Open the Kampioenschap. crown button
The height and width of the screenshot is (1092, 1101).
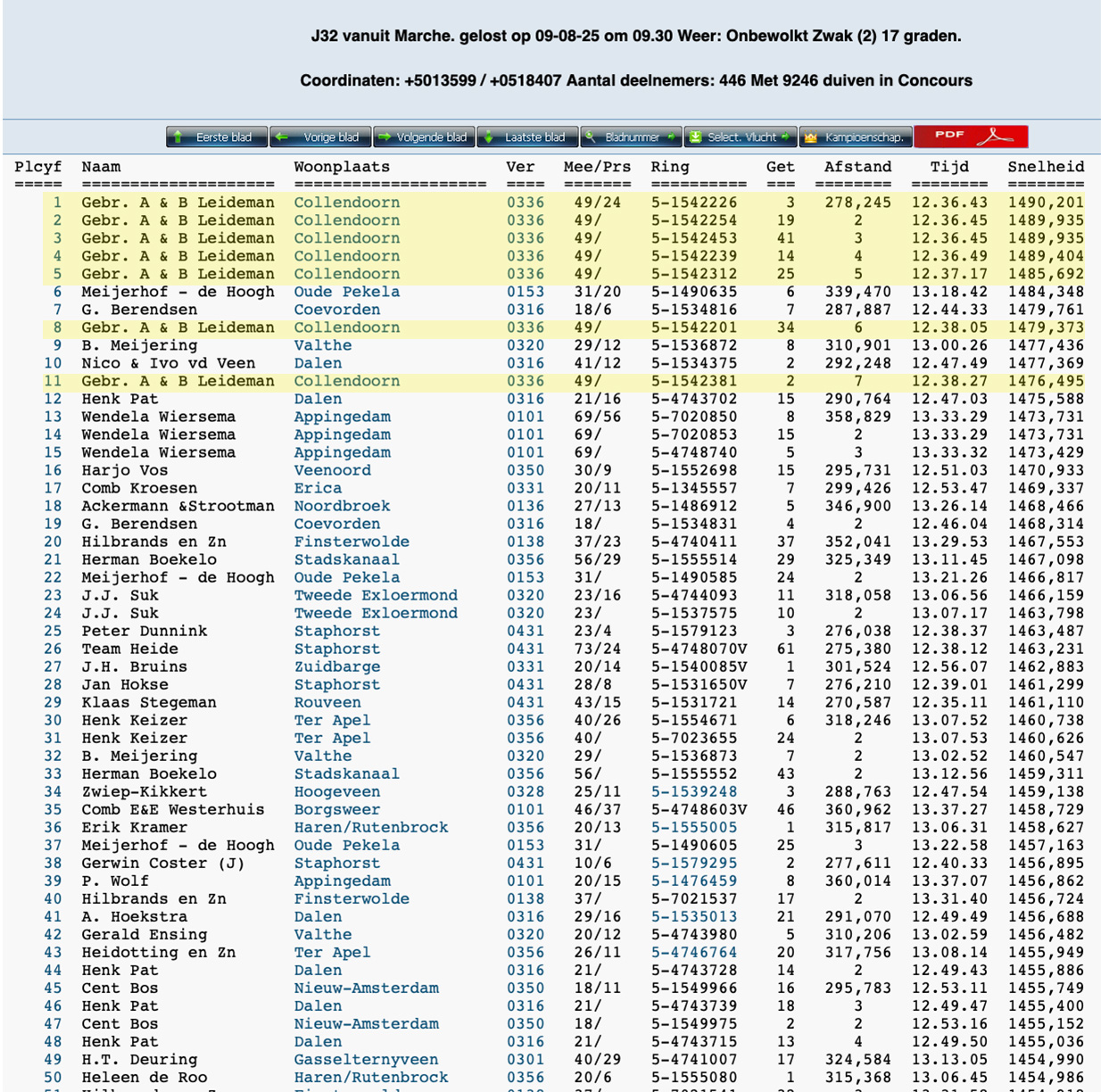point(856,136)
